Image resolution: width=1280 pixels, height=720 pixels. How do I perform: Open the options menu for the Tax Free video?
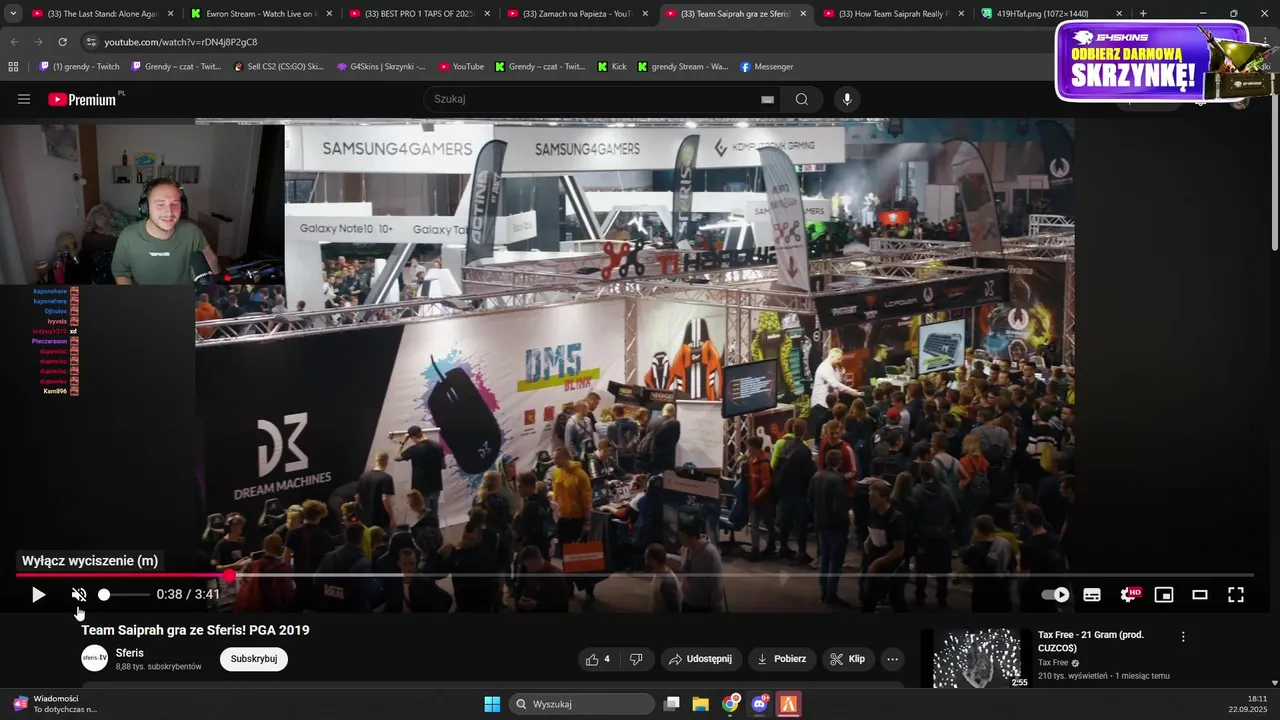click(x=1183, y=637)
